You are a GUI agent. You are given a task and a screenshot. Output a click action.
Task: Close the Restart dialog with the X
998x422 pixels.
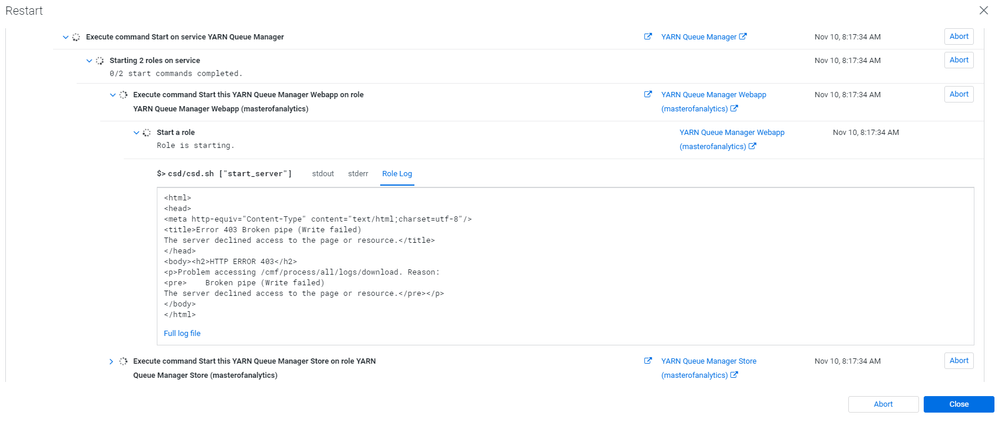983,10
